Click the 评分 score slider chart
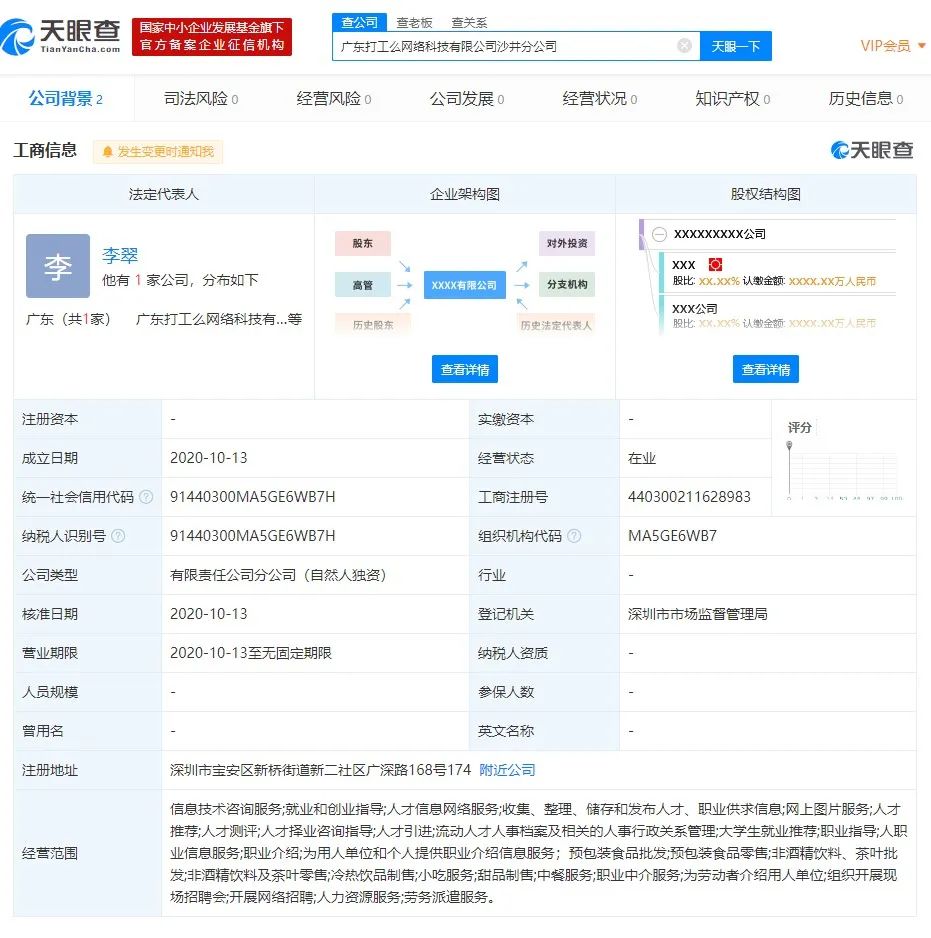 [843, 469]
